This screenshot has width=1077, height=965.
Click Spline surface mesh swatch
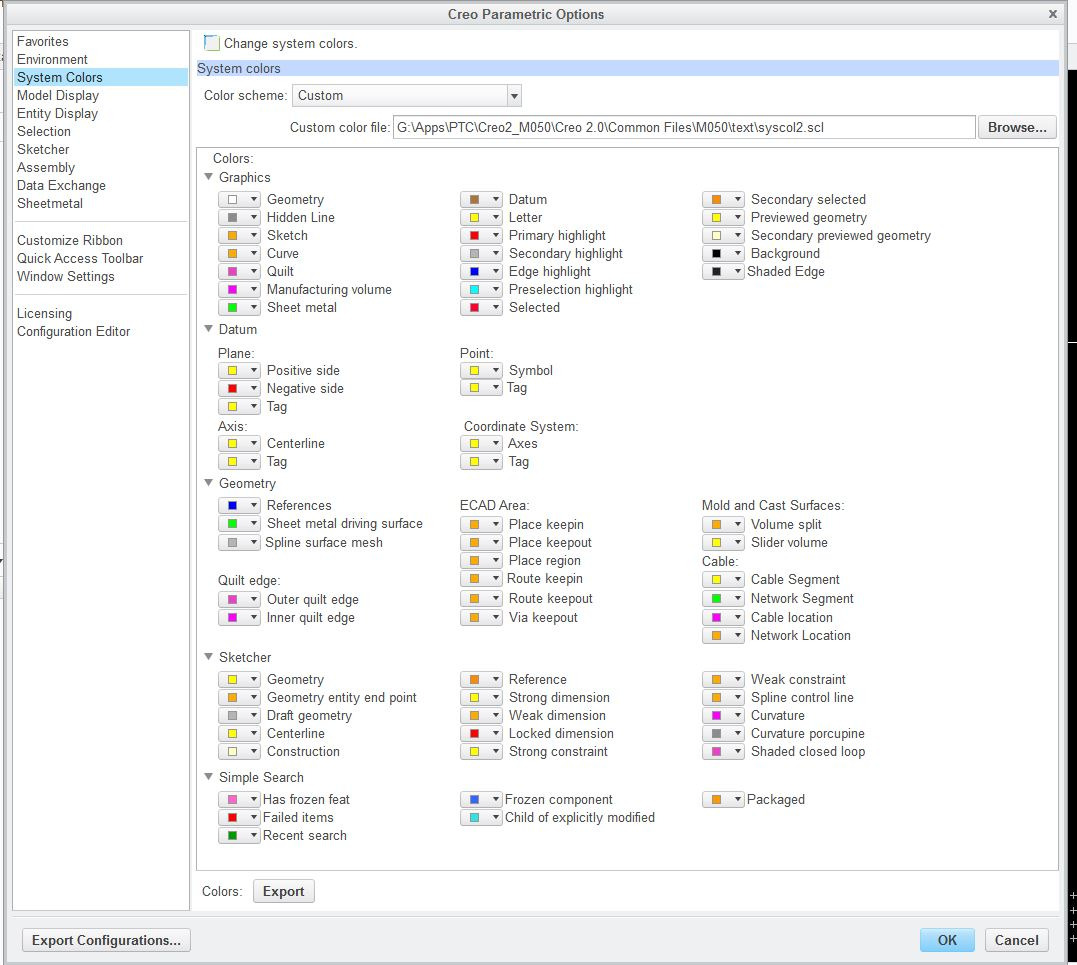click(x=233, y=543)
